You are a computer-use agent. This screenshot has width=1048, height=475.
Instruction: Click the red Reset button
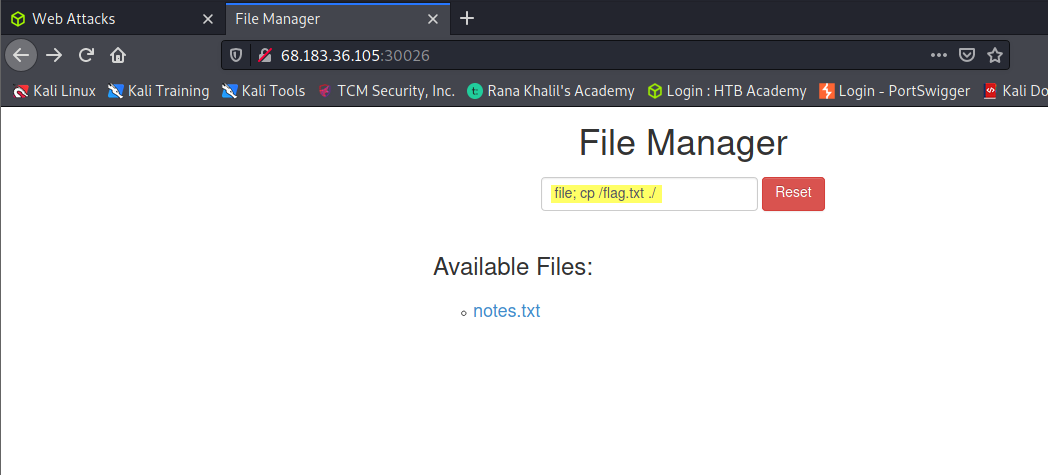(793, 194)
